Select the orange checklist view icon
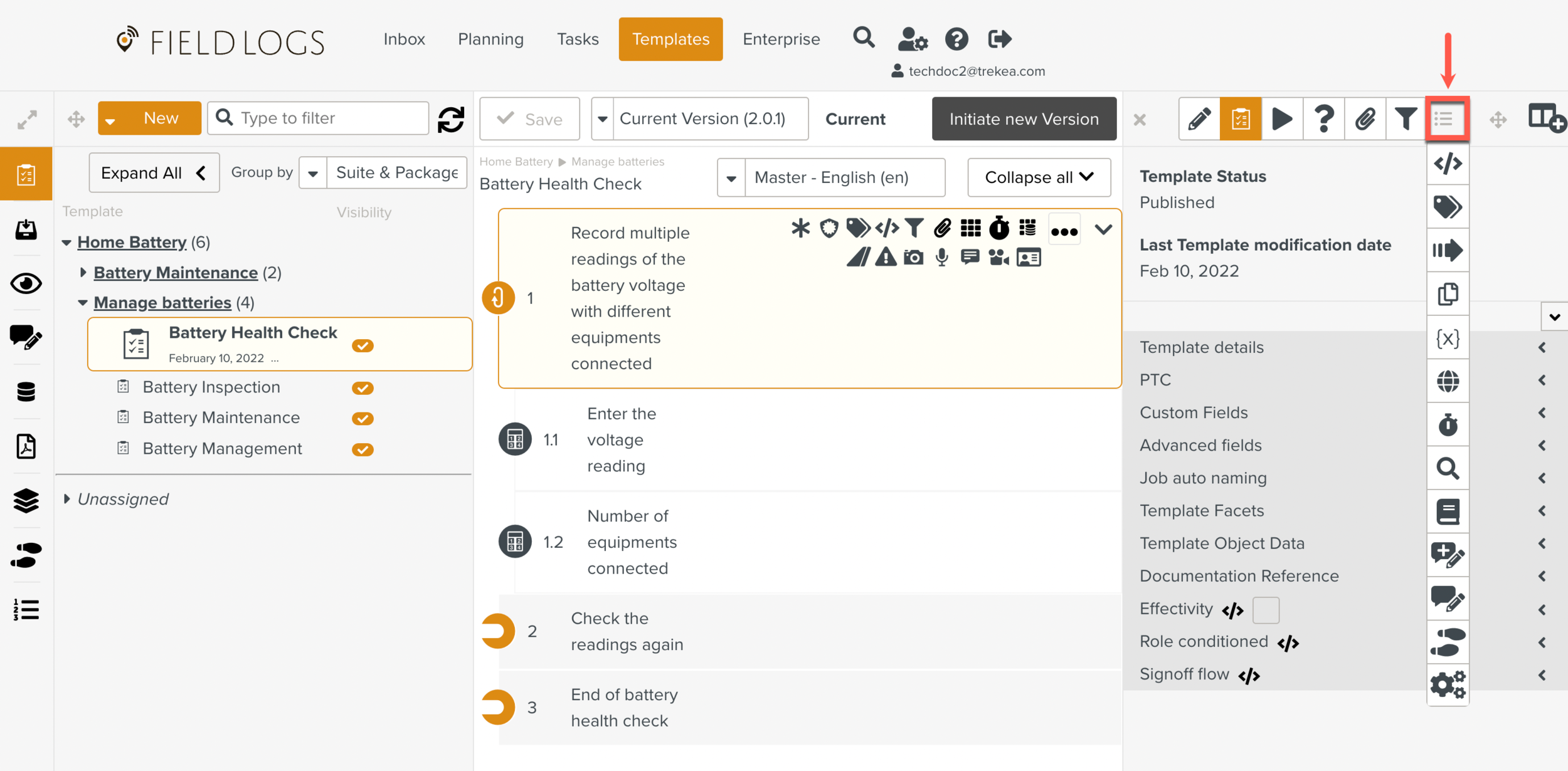The height and width of the screenshot is (771, 1568). click(1241, 118)
